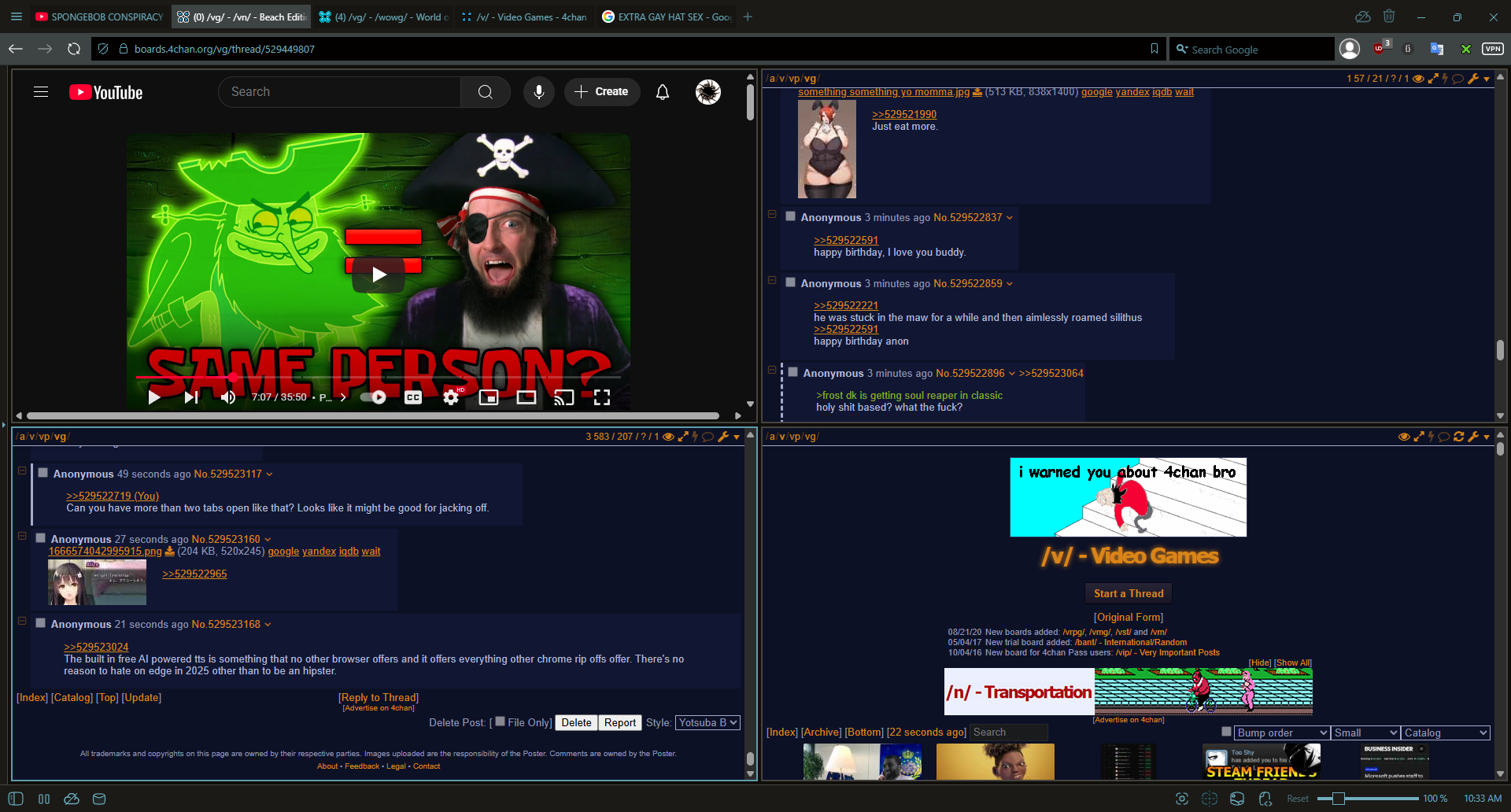Mute the YouTube player volume

click(x=228, y=397)
